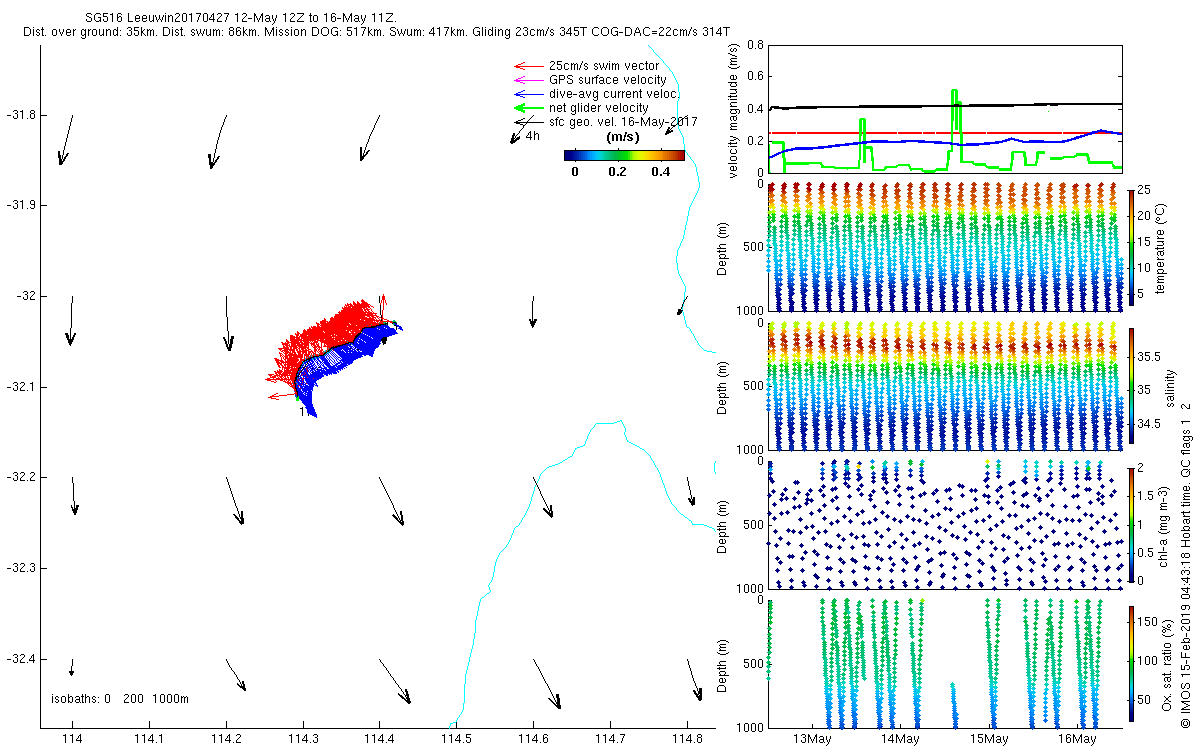The height and width of the screenshot is (750, 1200).
Task: Click the '0.2' tick under the velocity colorbar
Action: tap(617, 171)
